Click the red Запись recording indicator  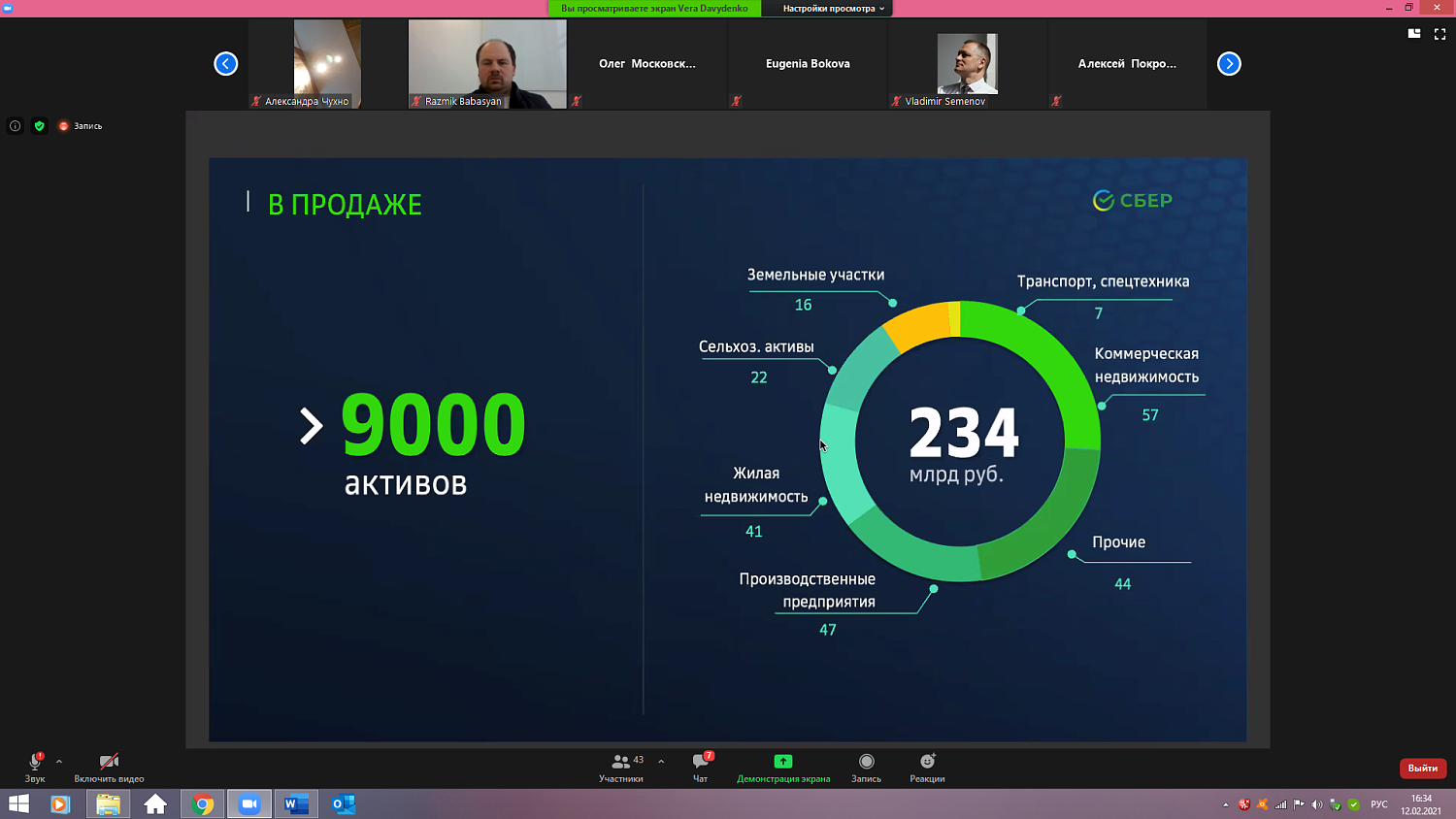(x=80, y=126)
